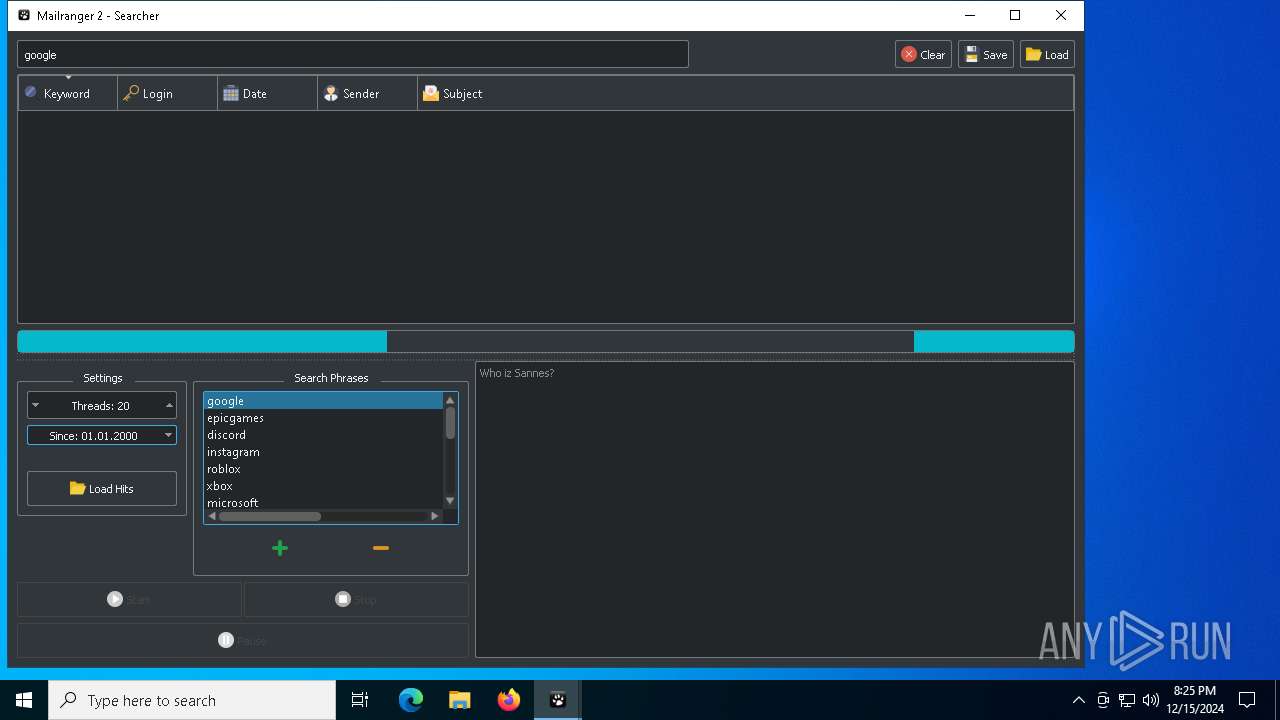The height and width of the screenshot is (720, 1280).
Task: Click phrases list scroll up arrow
Action: [450, 400]
